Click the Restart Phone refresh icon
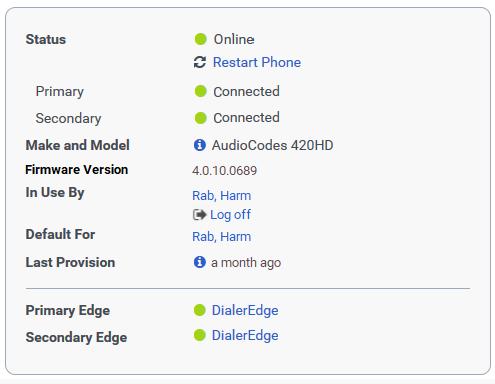 200,62
